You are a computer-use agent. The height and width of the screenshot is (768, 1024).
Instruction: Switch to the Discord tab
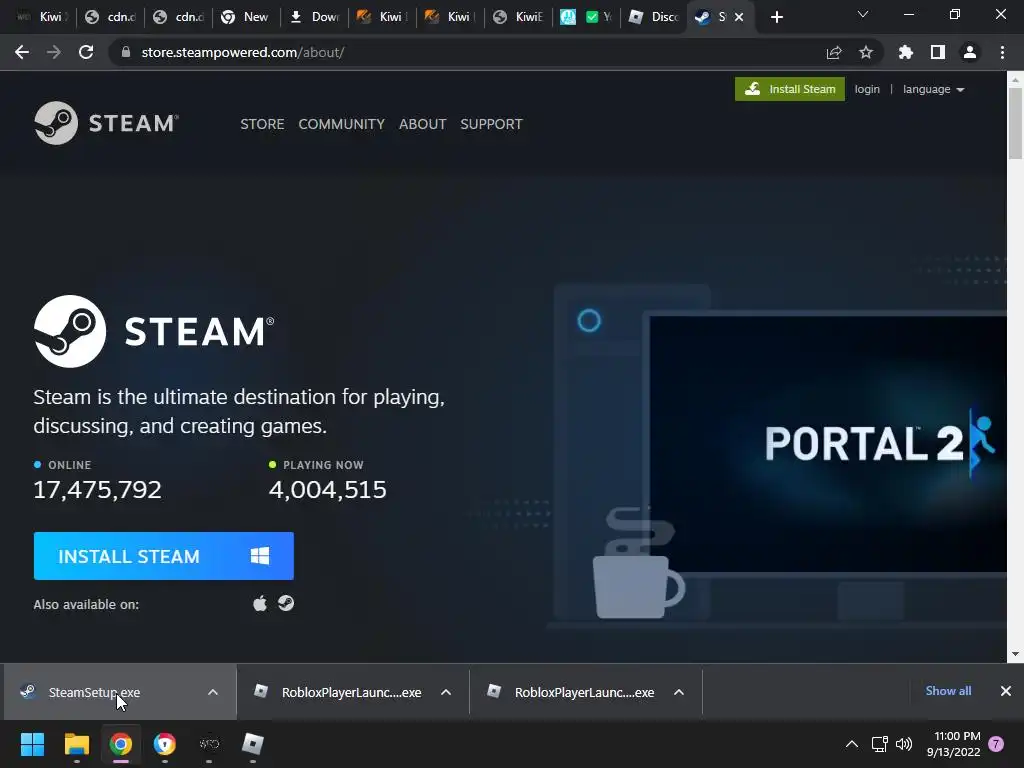(x=654, y=17)
